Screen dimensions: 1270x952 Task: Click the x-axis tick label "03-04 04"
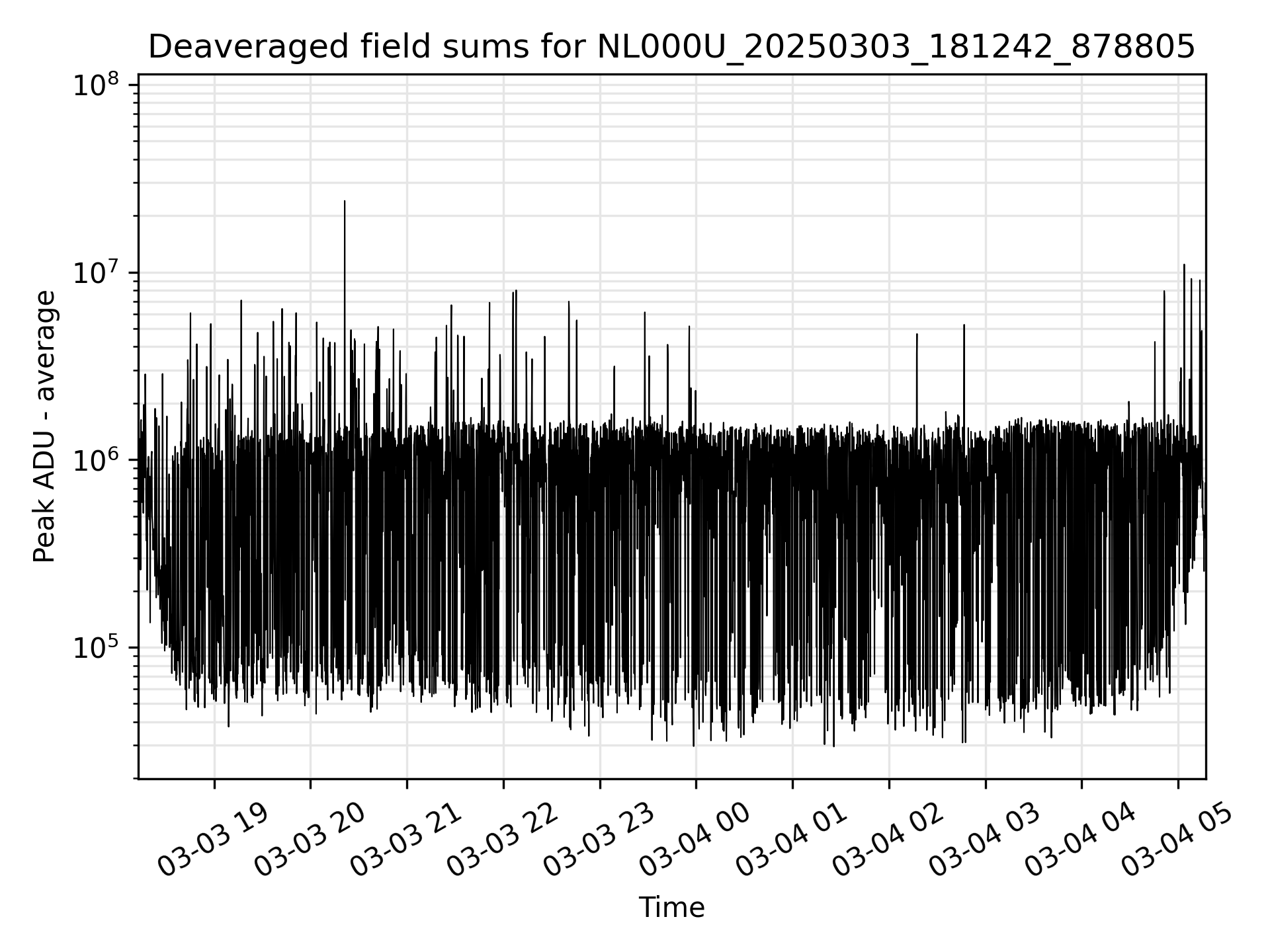pyautogui.click(x=1080, y=840)
